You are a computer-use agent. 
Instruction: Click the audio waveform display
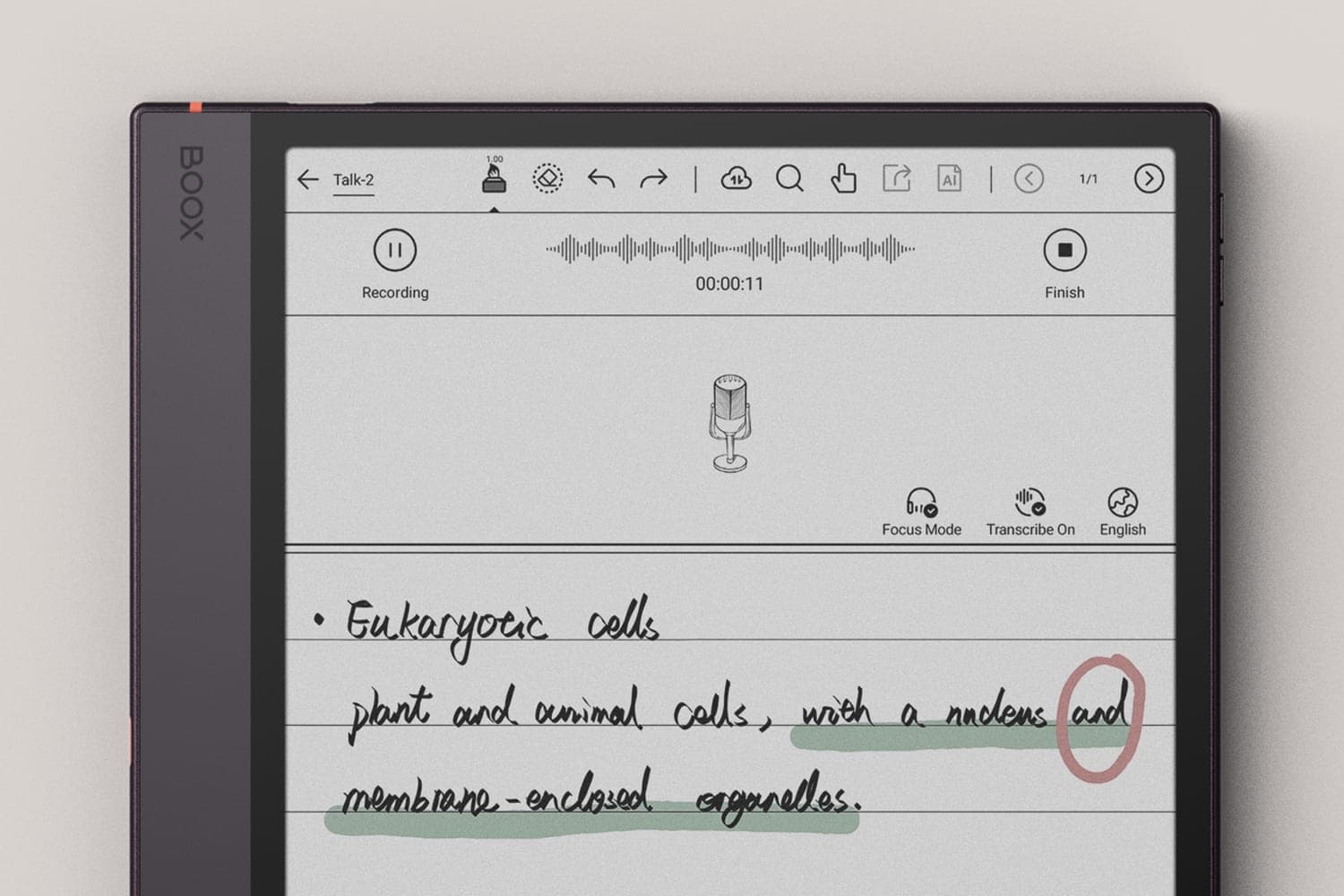(x=730, y=249)
